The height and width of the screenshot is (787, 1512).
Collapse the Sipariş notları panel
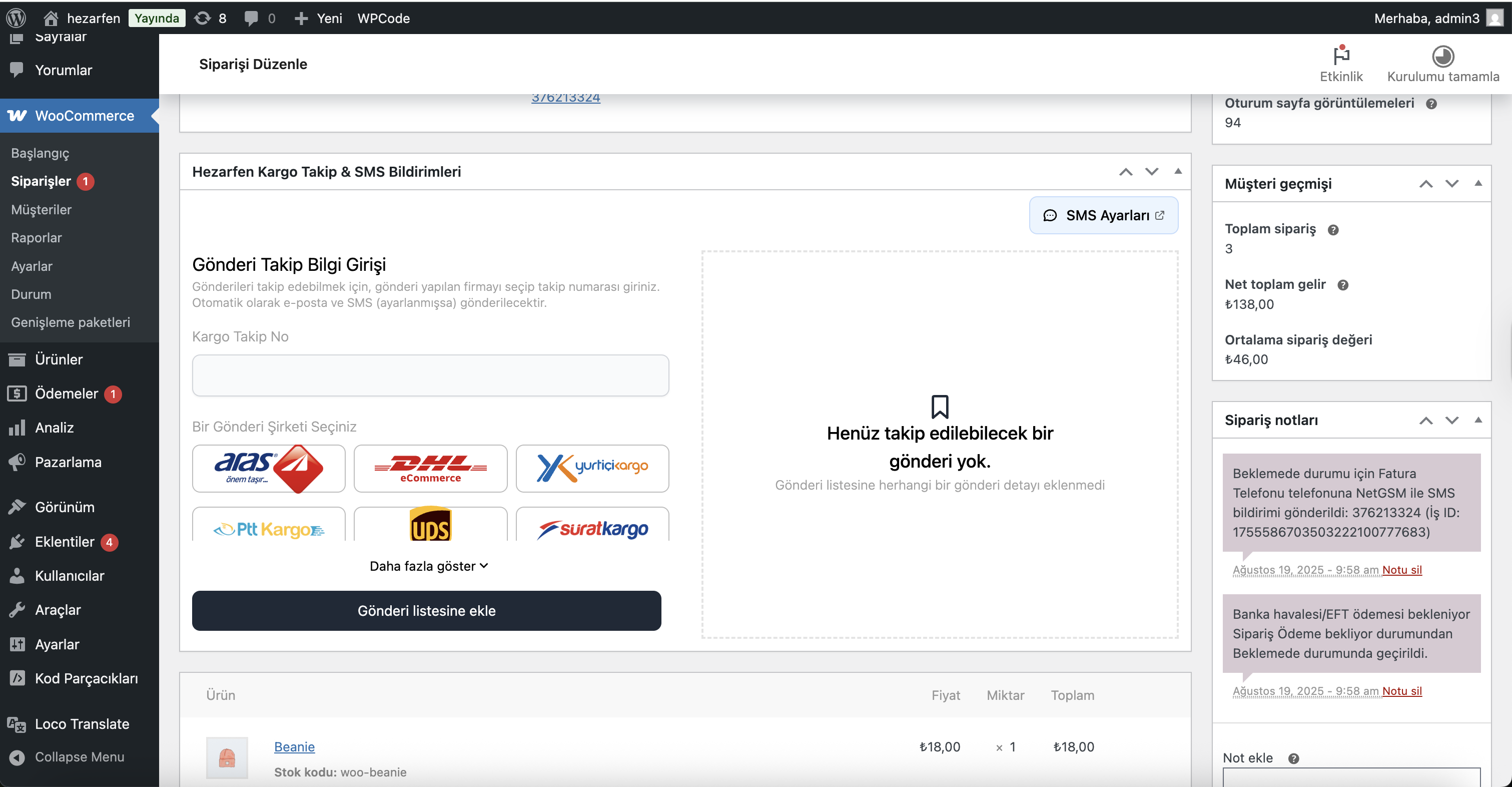pos(1479,420)
